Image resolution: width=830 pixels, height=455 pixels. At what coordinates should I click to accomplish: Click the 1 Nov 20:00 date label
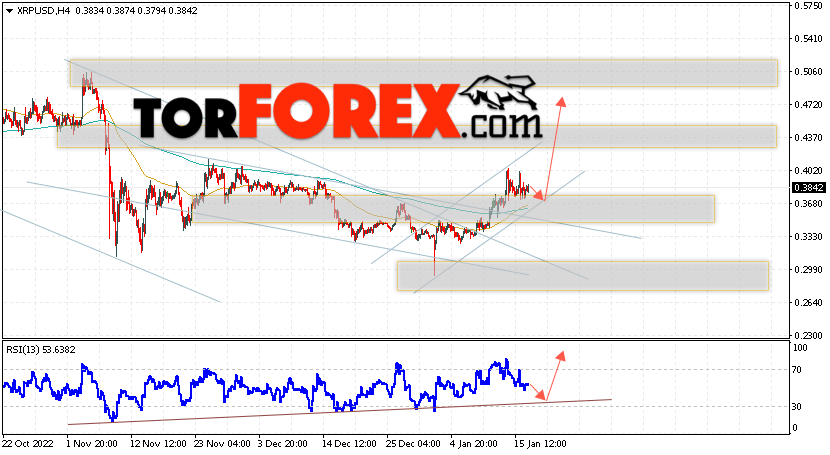point(93,443)
